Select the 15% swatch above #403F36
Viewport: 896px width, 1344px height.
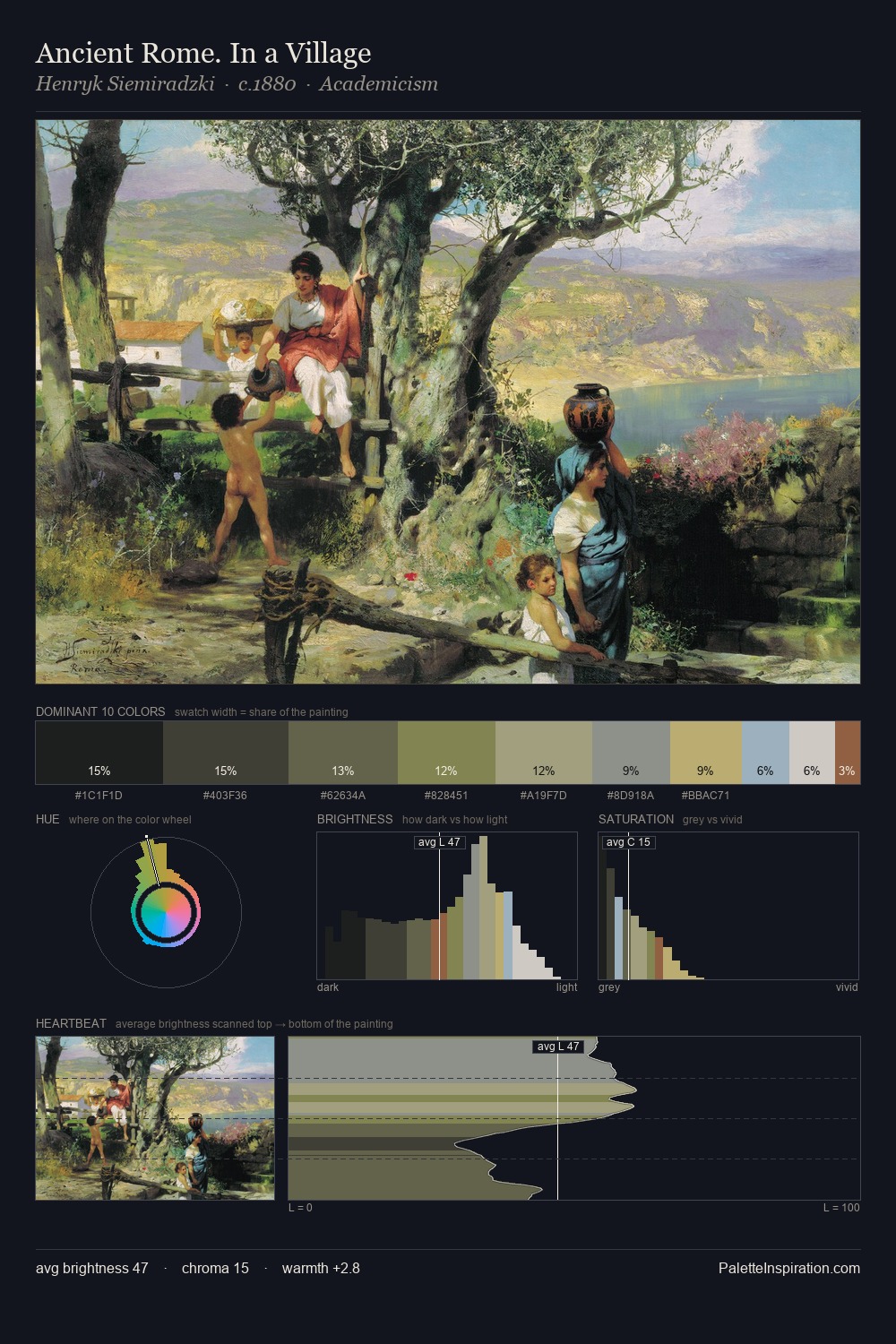(226, 753)
